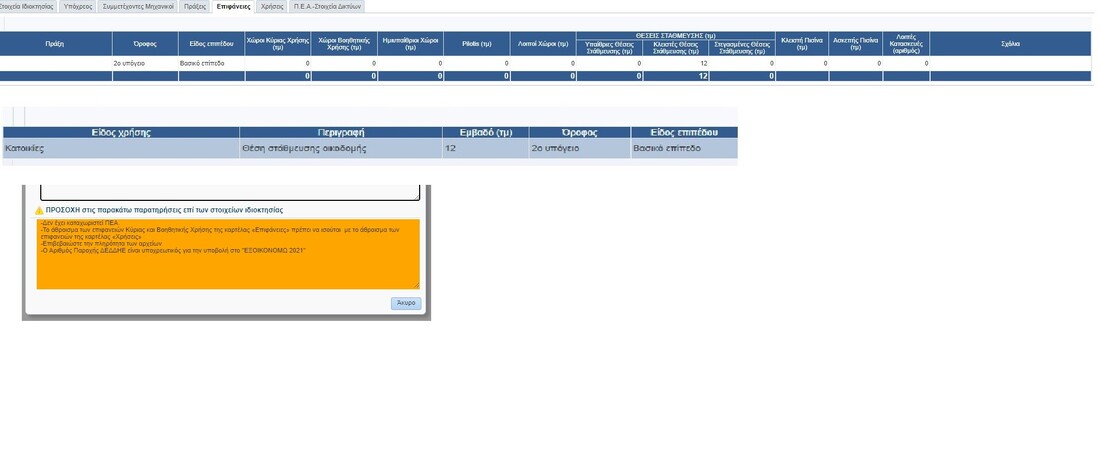Open the Π.Ε.Α.-Στοιχεία Δικτύων tab
This screenshot has height=473, width=1100.
tap(327, 6)
